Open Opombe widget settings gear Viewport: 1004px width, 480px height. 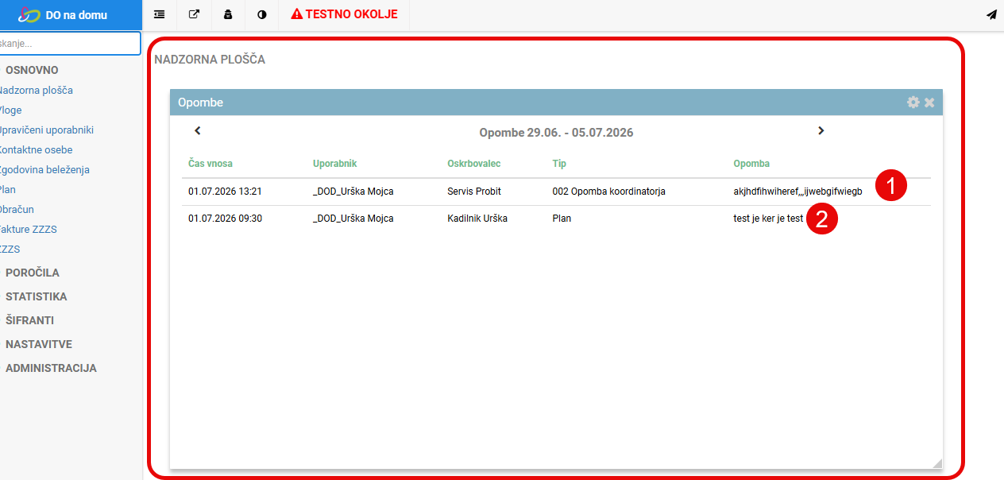[913, 102]
